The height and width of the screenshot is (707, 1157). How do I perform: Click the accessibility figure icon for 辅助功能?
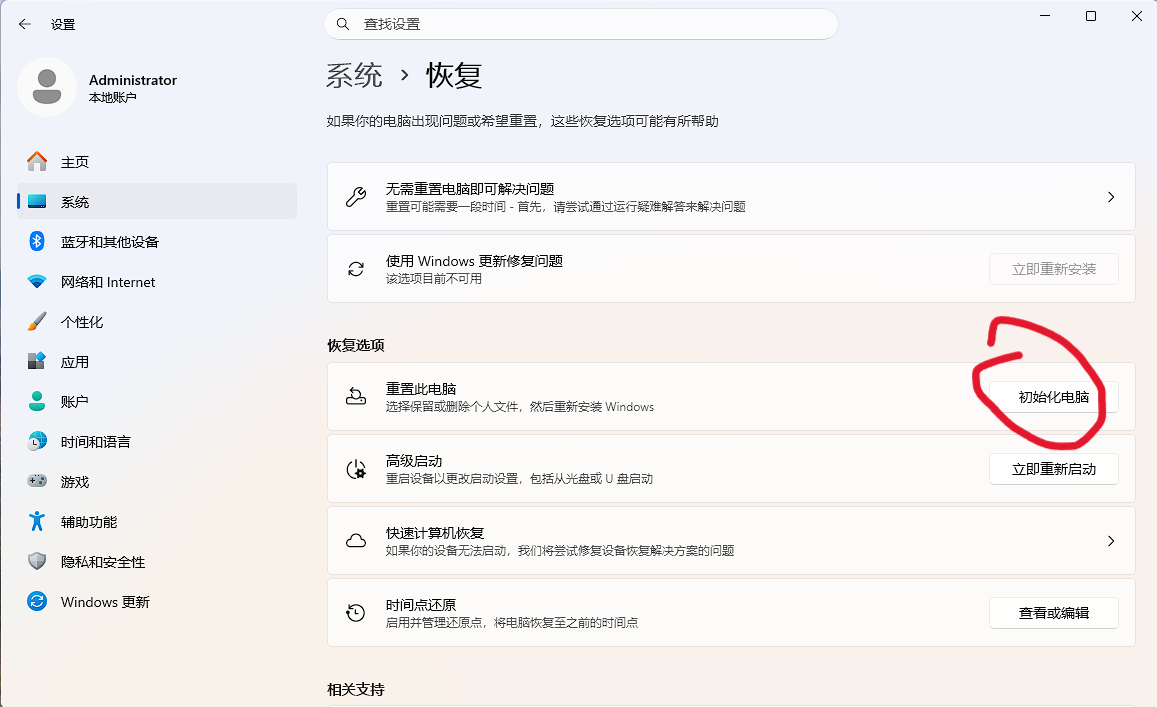pos(37,521)
